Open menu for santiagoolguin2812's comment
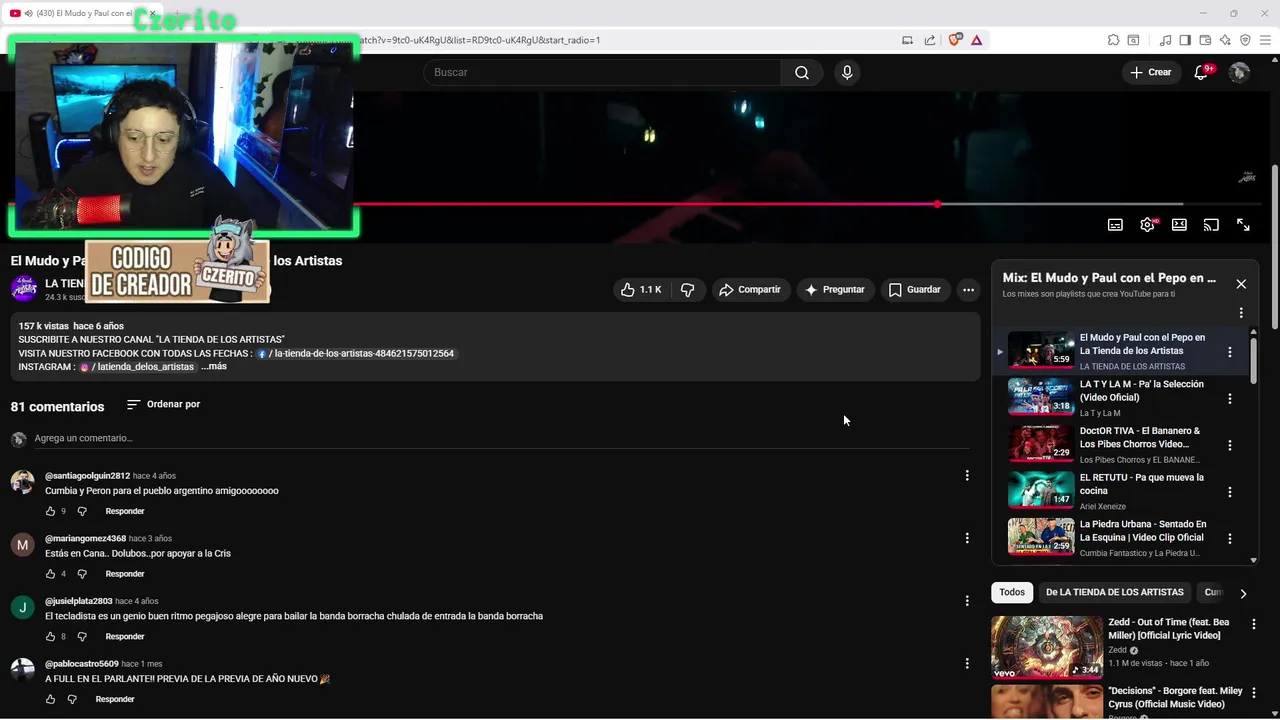The height and width of the screenshot is (720, 1280). click(x=966, y=476)
